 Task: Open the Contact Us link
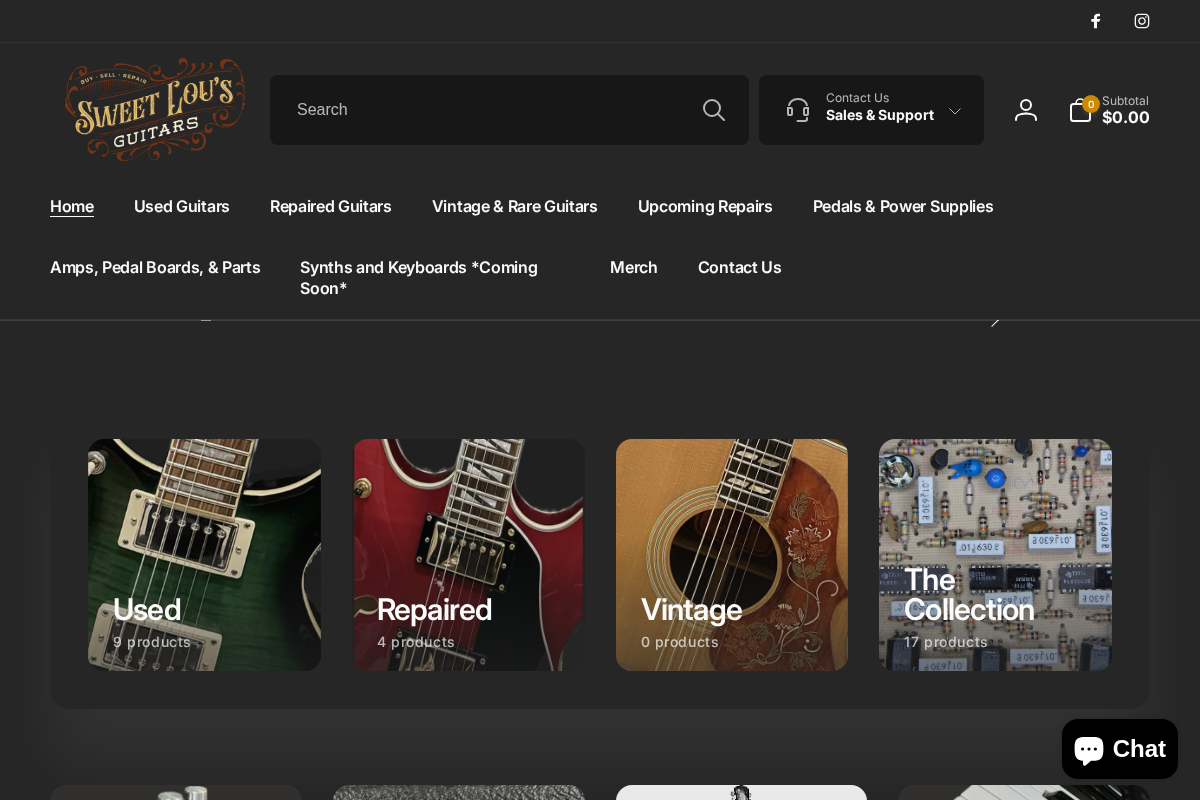739,267
